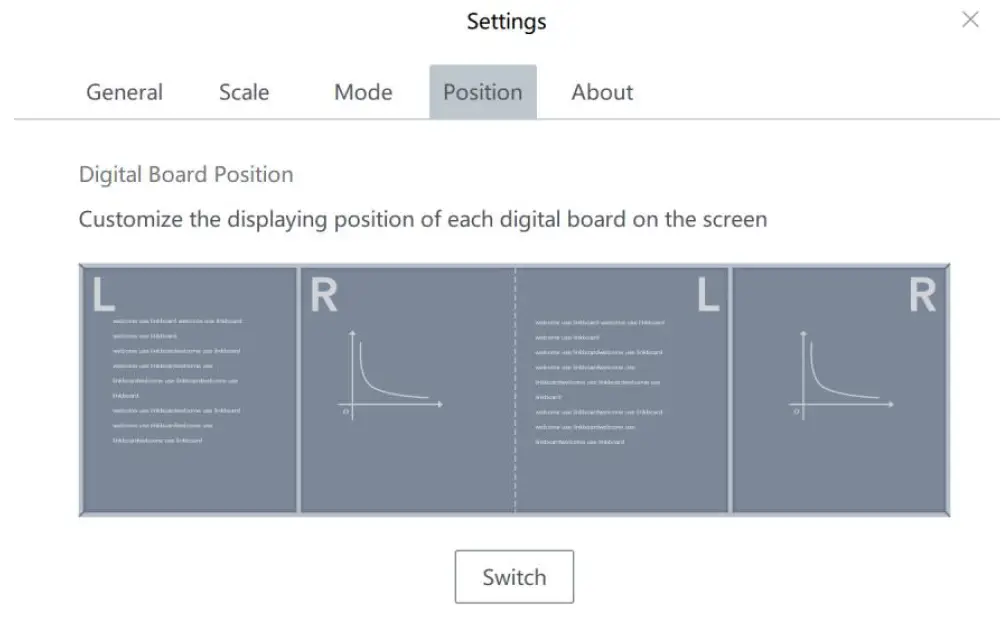Image resolution: width=1008 pixels, height=631 pixels.
Task: Click the Digital Board Position heading
Action: tap(185, 174)
